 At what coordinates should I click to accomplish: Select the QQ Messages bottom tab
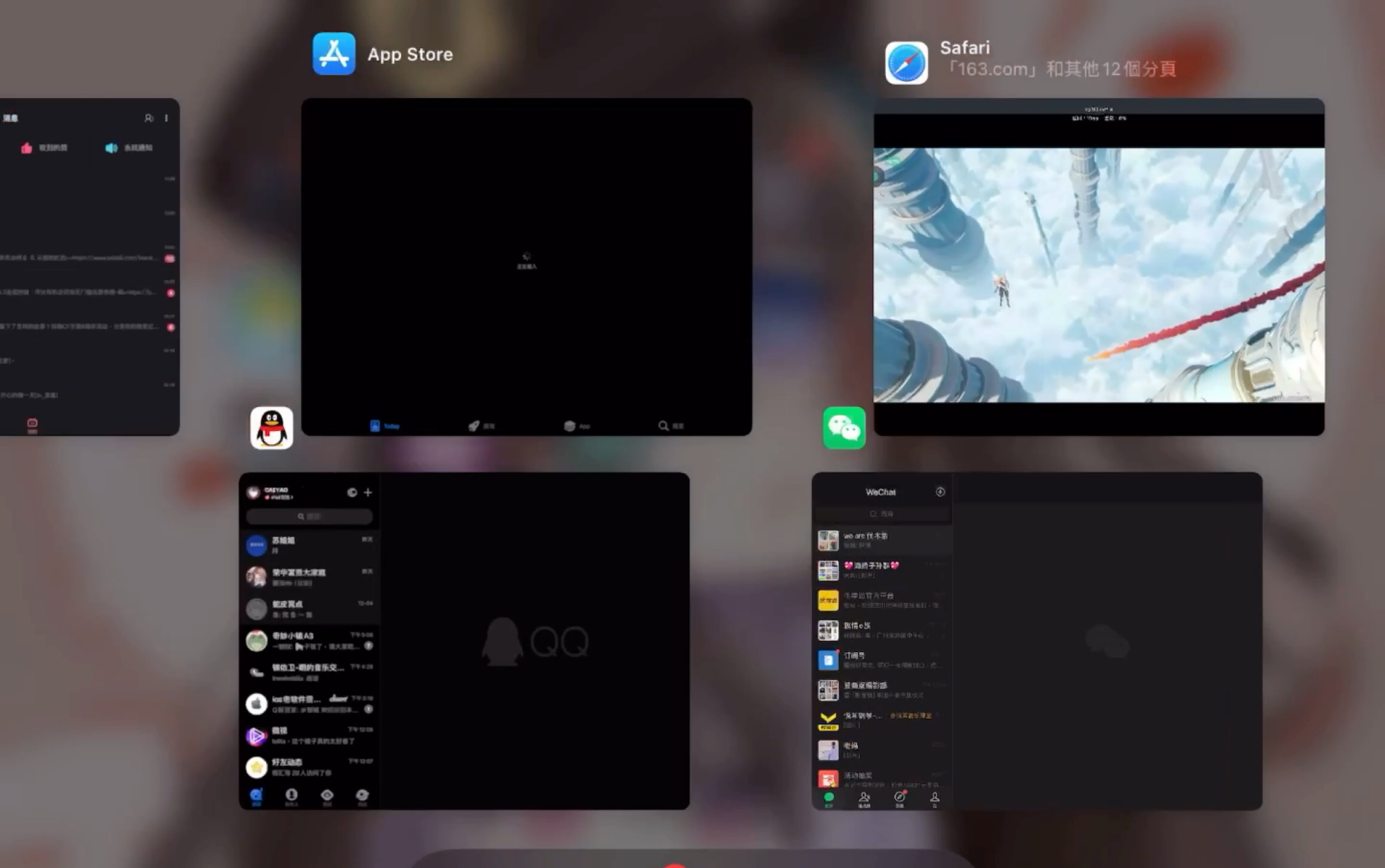256,796
